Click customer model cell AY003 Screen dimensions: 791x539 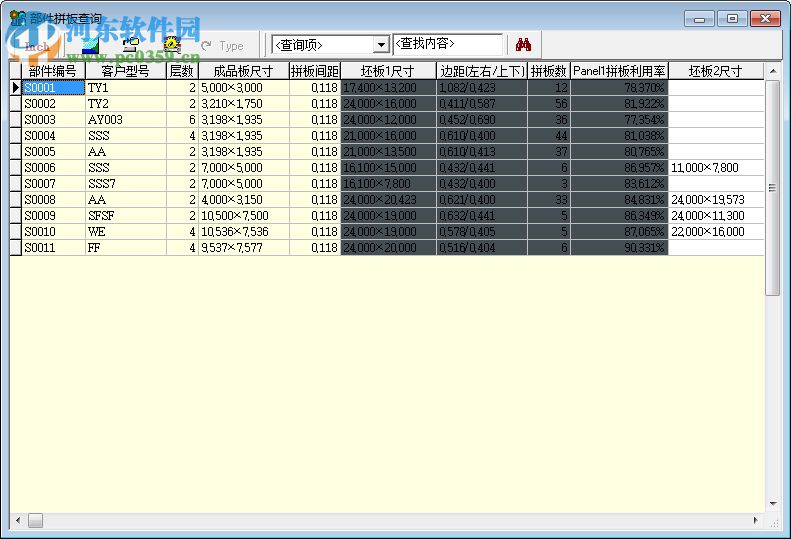point(126,120)
